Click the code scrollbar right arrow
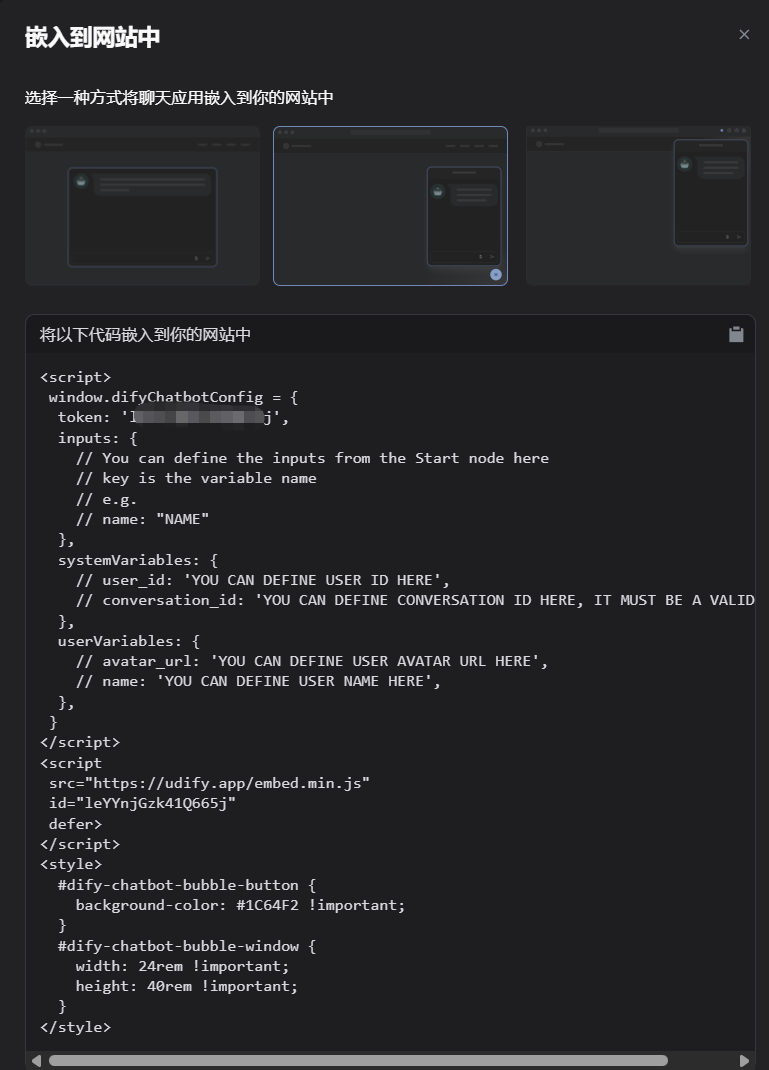The image size is (769, 1070). (x=744, y=1060)
